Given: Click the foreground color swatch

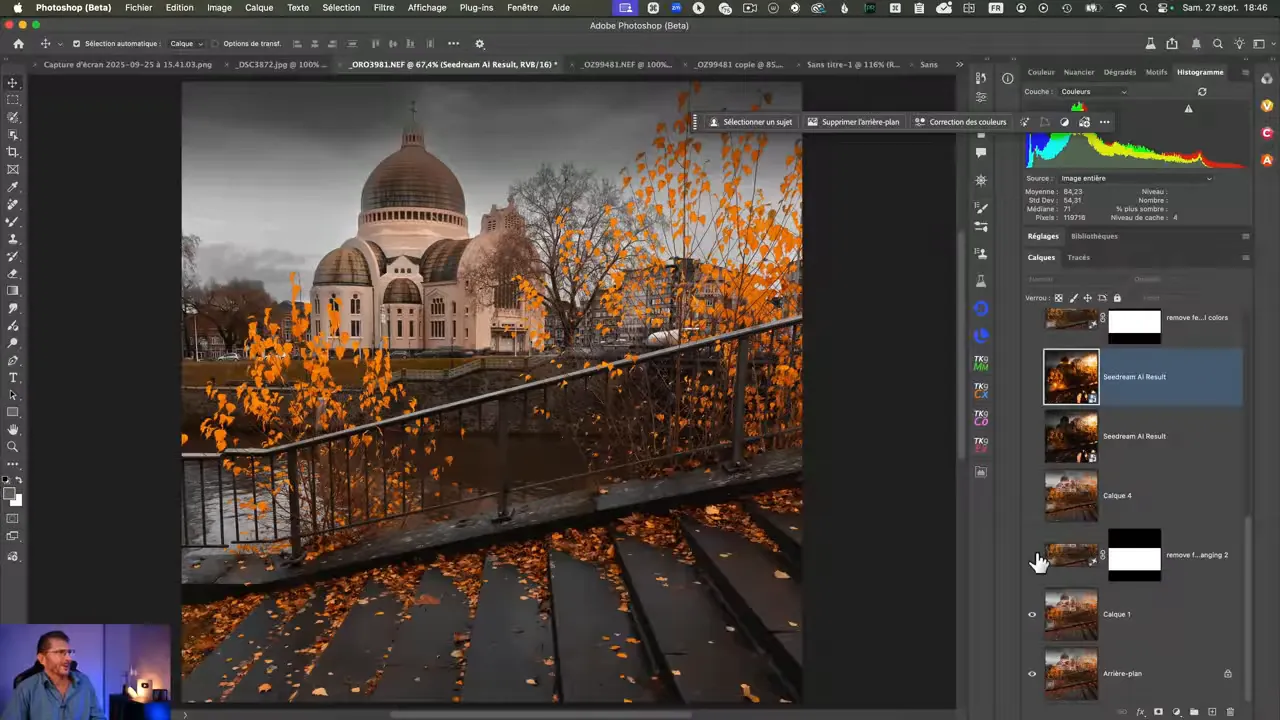Looking at the screenshot, I should pos(9,494).
